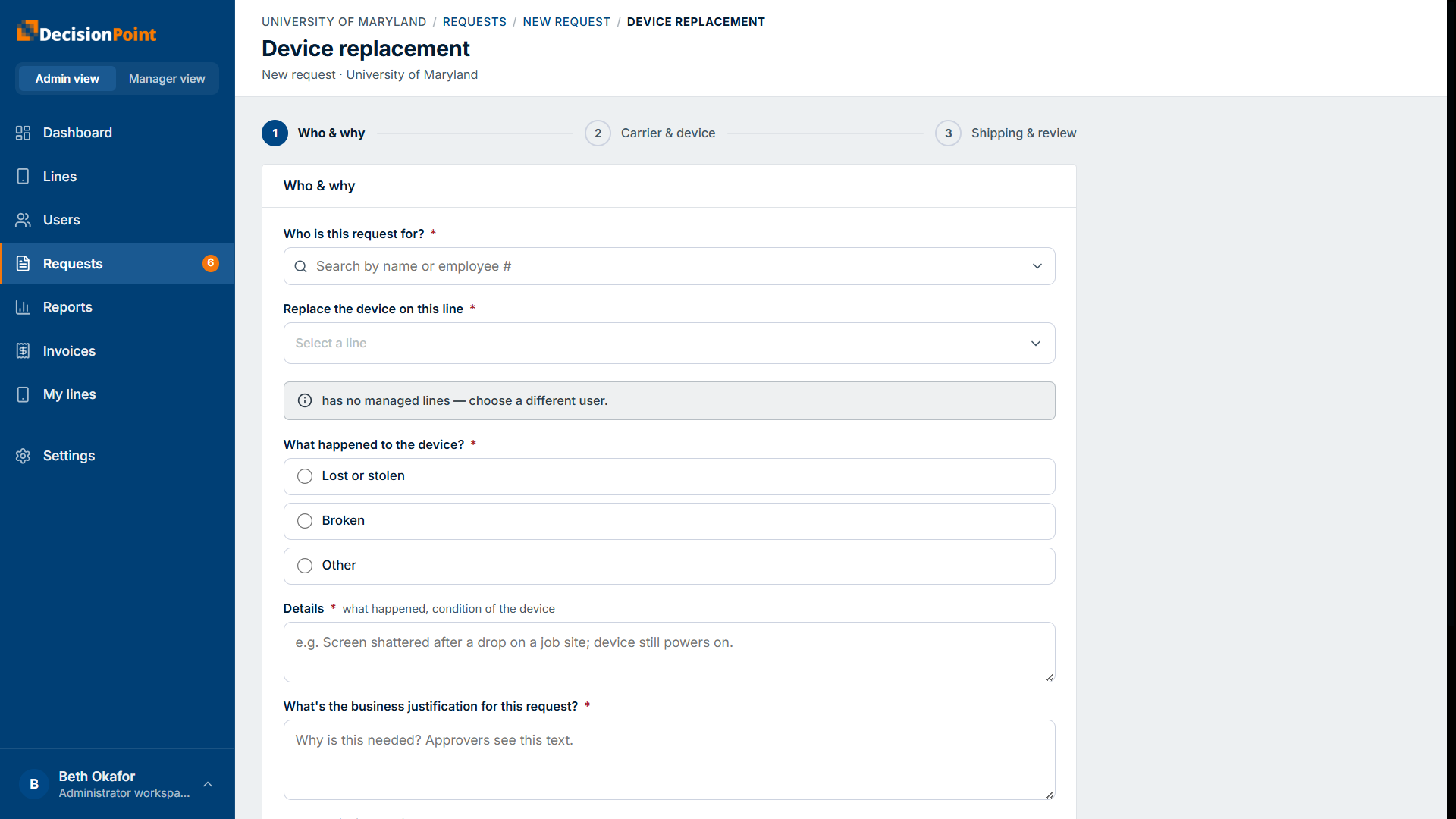
Task: Switch to Manager view
Action: pos(167,79)
